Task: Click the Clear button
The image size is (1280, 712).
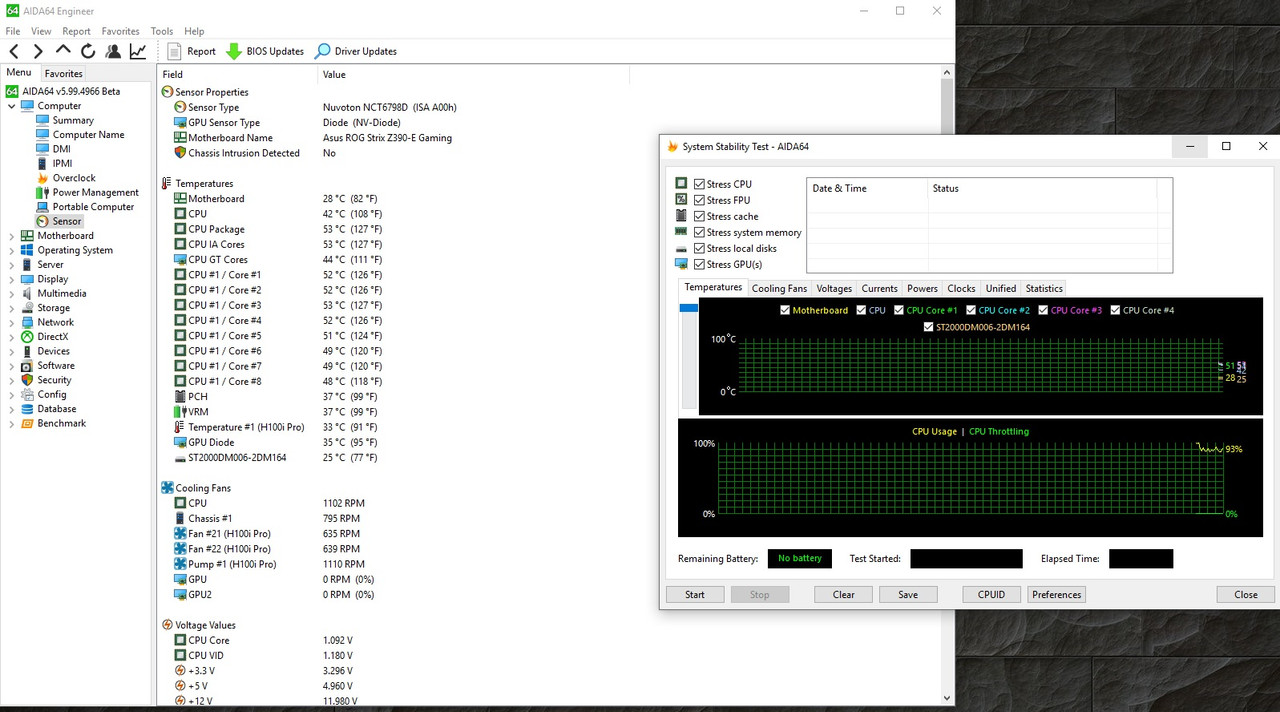Action: pyautogui.click(x=844, y=594)
